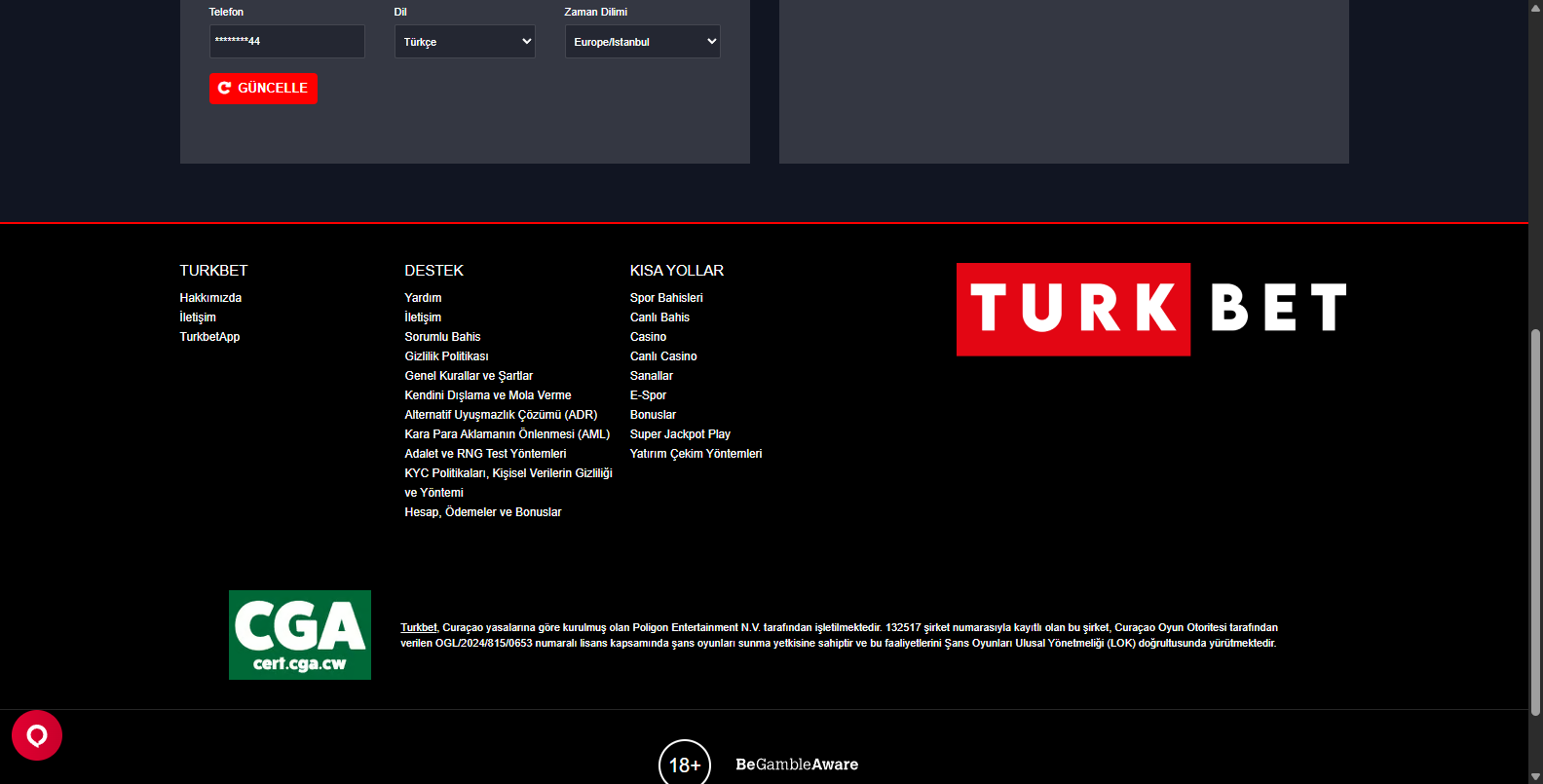Open the Yardım support link
This screenshot has width=1543, height=784.
423,298
